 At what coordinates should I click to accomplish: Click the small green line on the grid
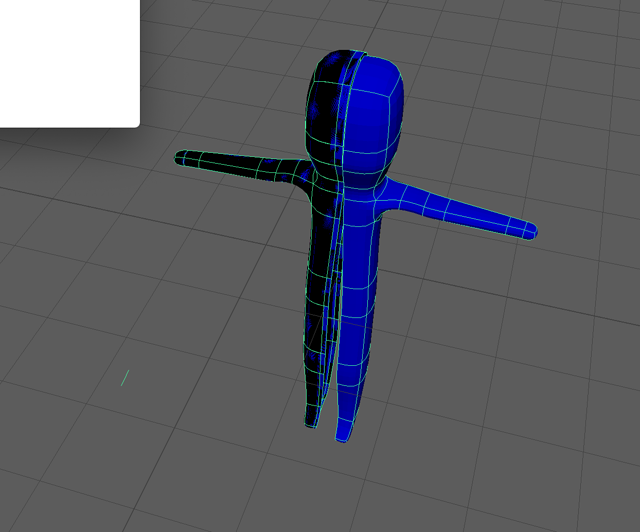click(125, 377)
